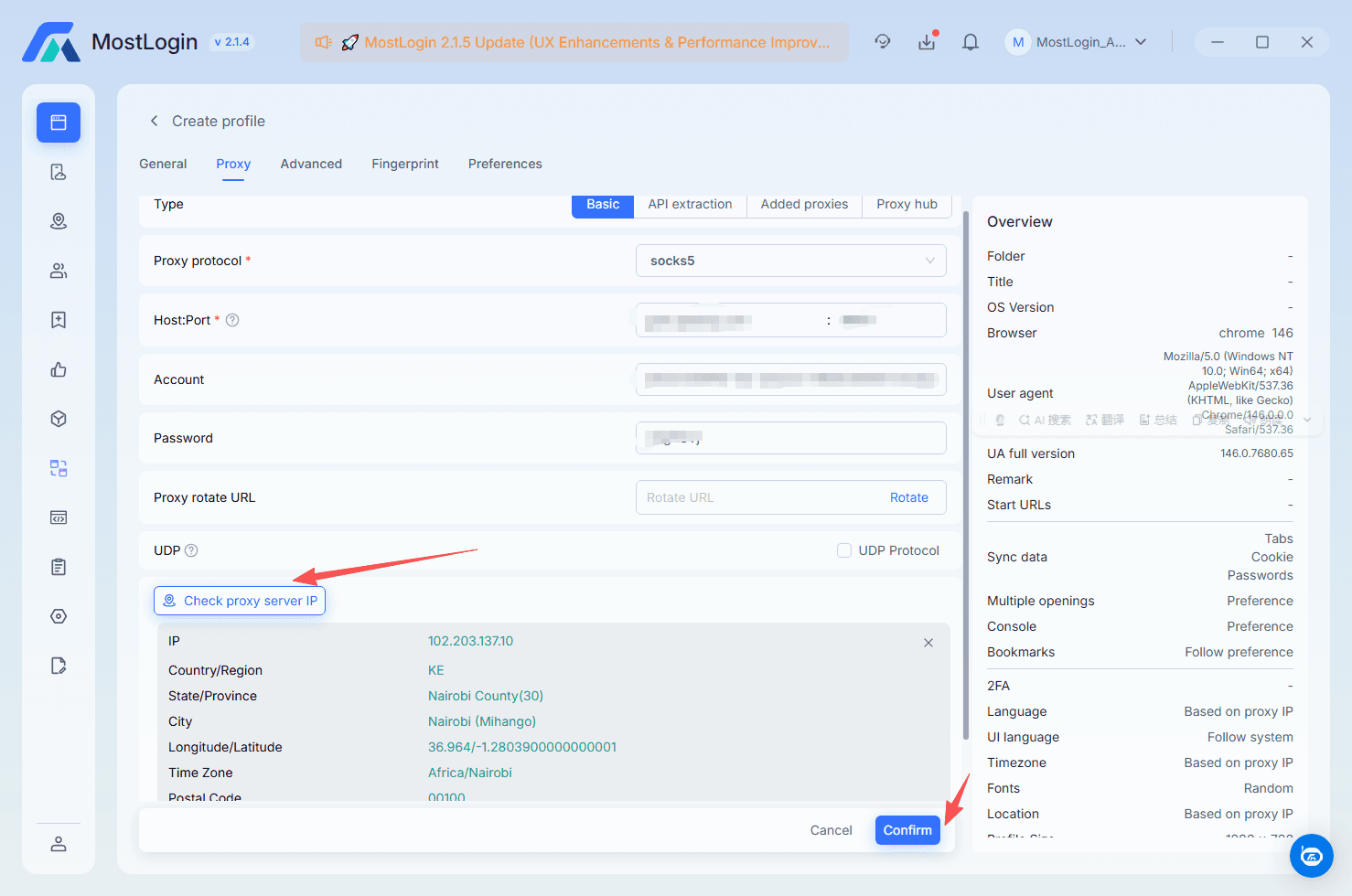The height and width of the screenshot is (896, 1352).
Task: Open the bookmark-plus sidebar icon
Action: point(59,320)
